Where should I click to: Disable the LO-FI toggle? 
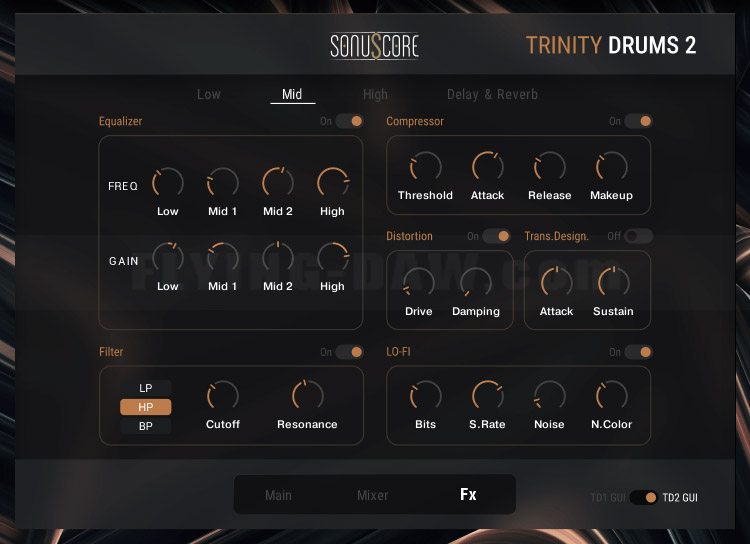(x=639, y=352)
